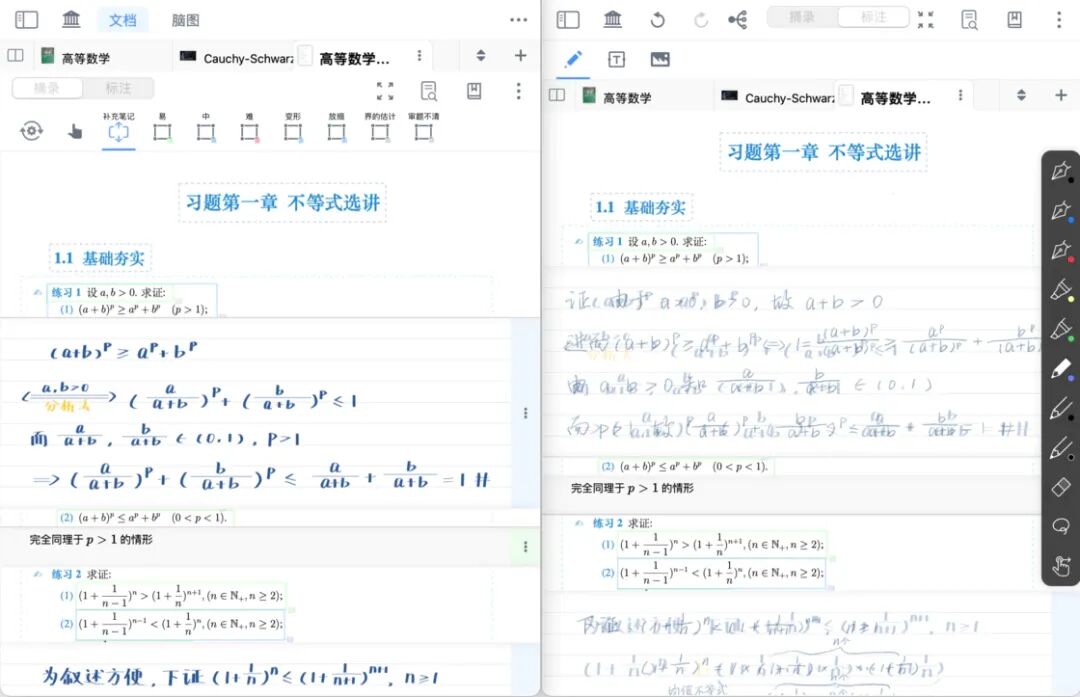The image size is (1080, 697).
Task: Open left pane document toolbar more menu
Action: click(x=519, y=91)
